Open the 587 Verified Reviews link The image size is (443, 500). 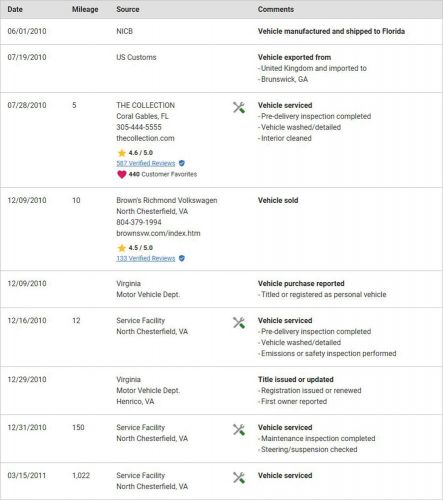146,163
